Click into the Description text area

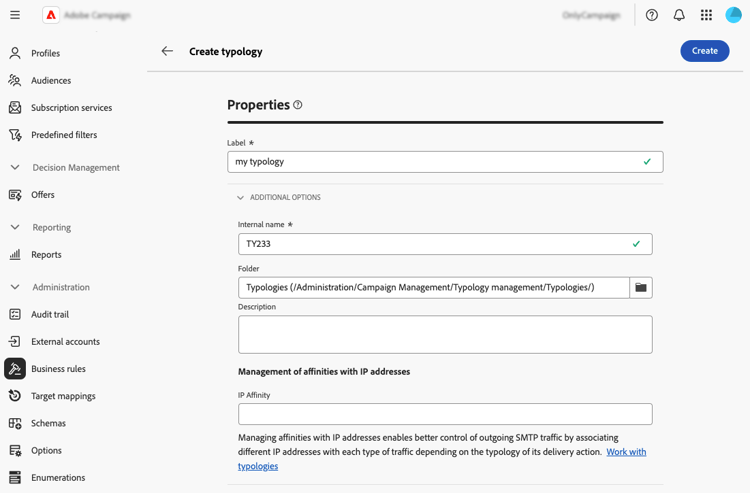pos(445,335)
